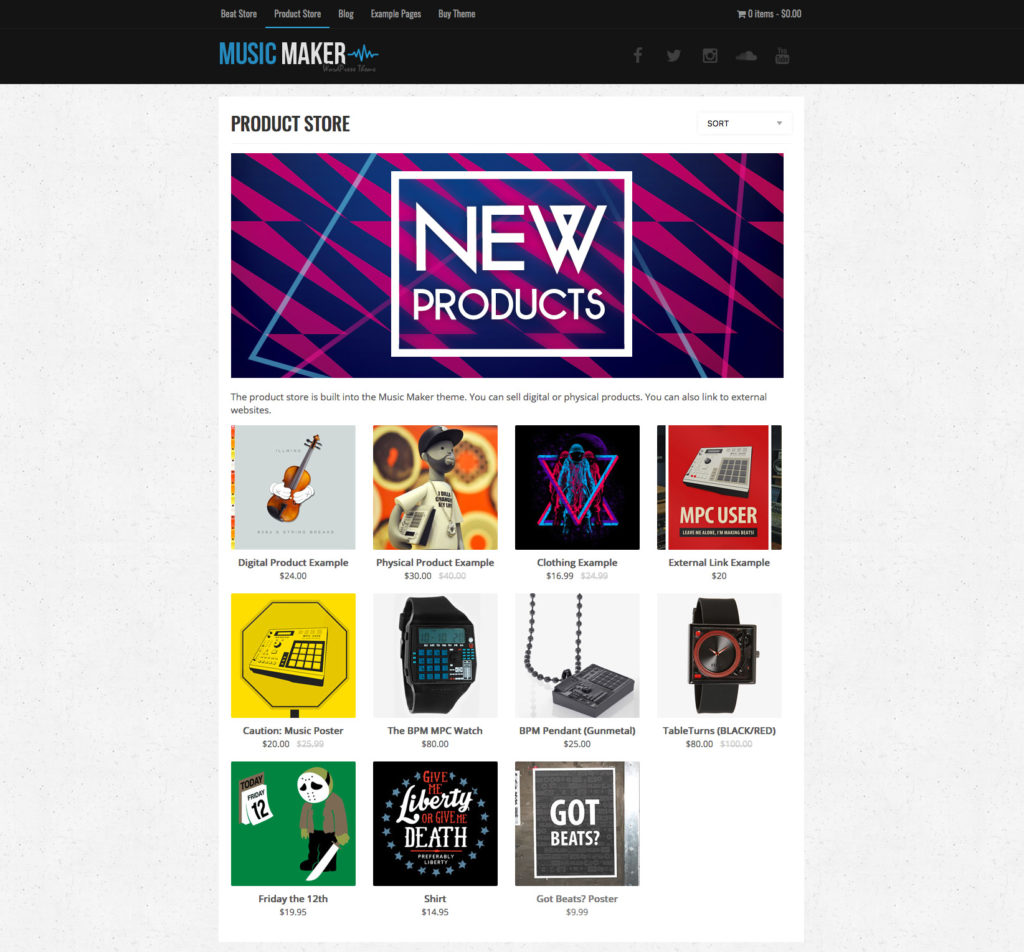Viewport: 1024px width, 952px height.
Task: Open the Clothing Example thumbnail
Action: click(x=577, y=487)
